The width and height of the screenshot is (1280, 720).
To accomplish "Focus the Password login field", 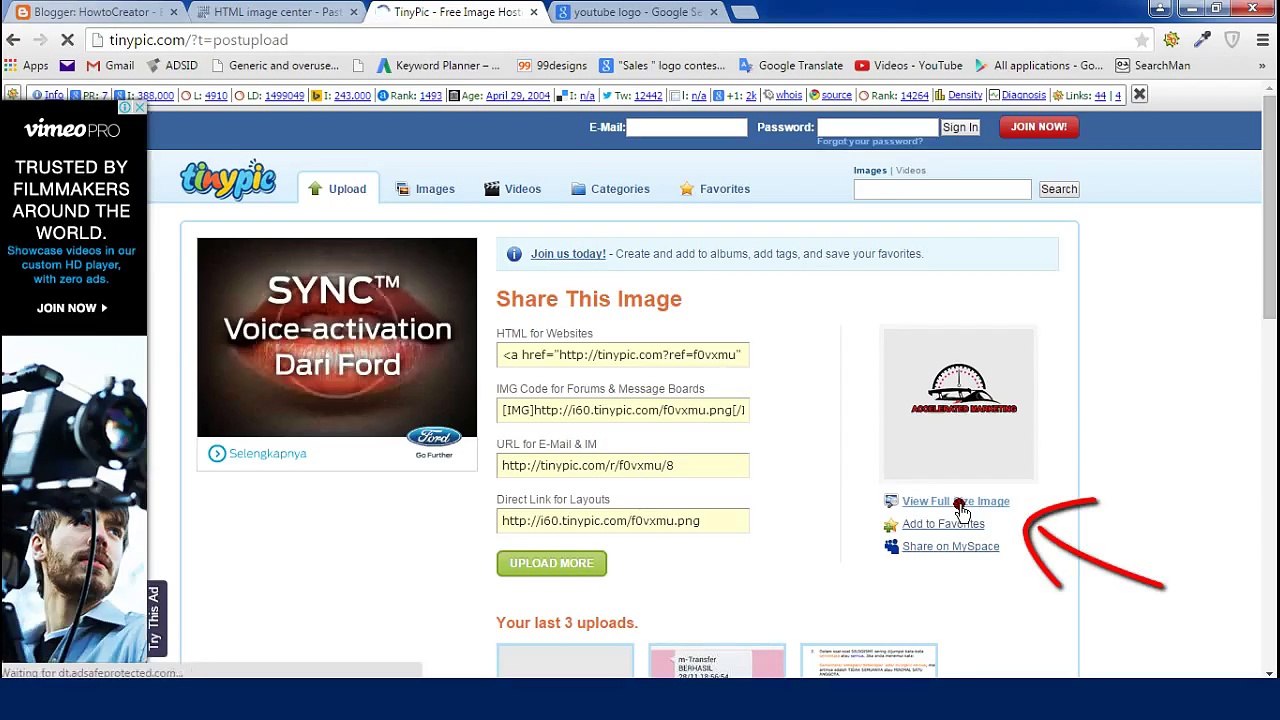I will (x=878, y=127).
